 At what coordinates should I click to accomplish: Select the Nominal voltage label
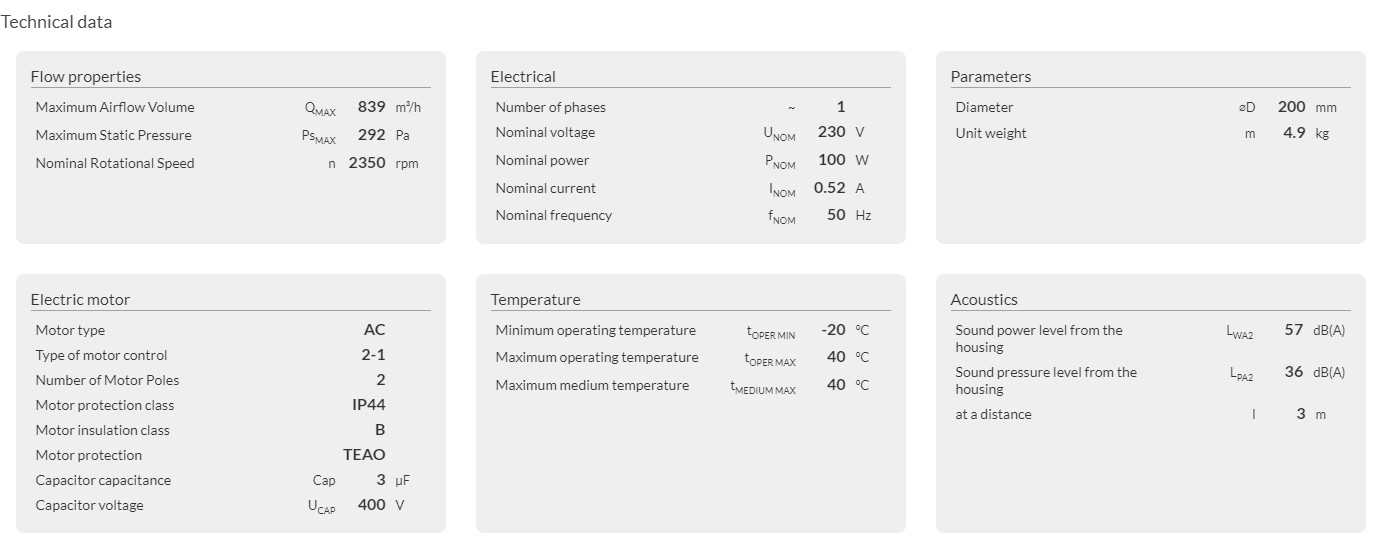[545, 133]
